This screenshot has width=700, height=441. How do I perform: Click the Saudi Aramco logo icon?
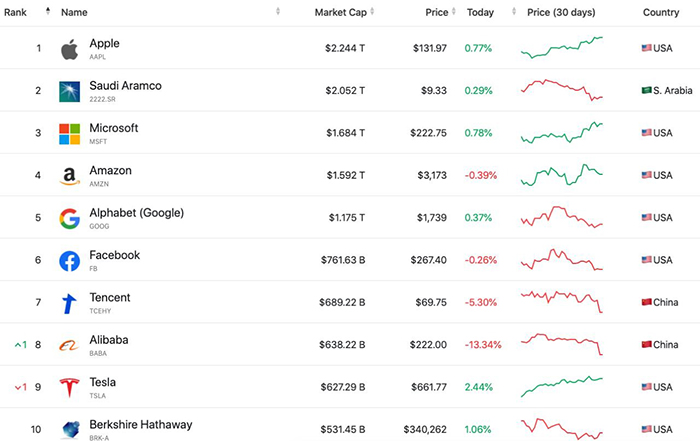point(69,92)
